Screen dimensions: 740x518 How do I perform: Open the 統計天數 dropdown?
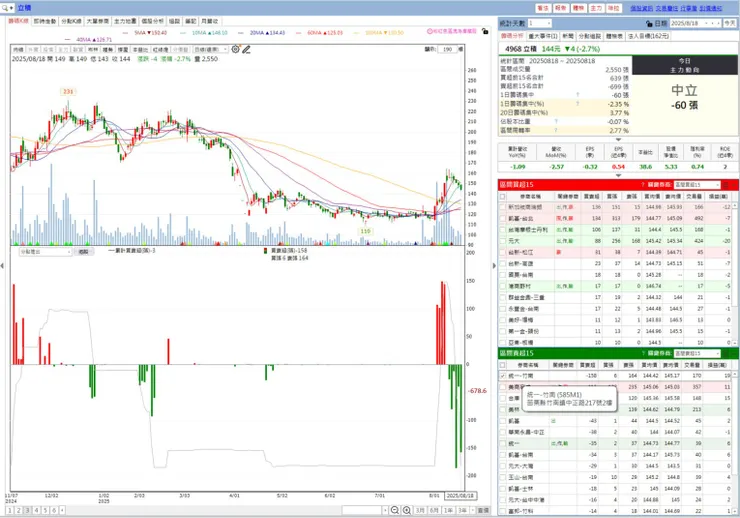[x=539, y=23]
